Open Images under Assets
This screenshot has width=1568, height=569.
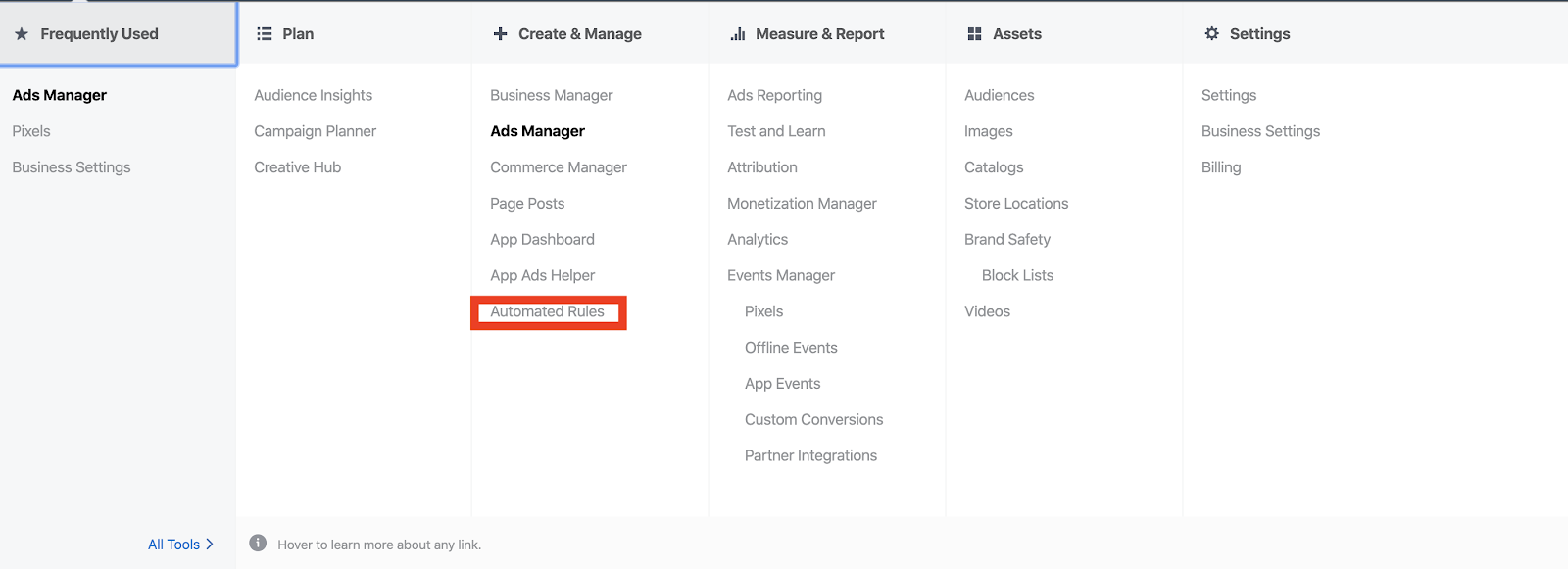pos(989,131)
